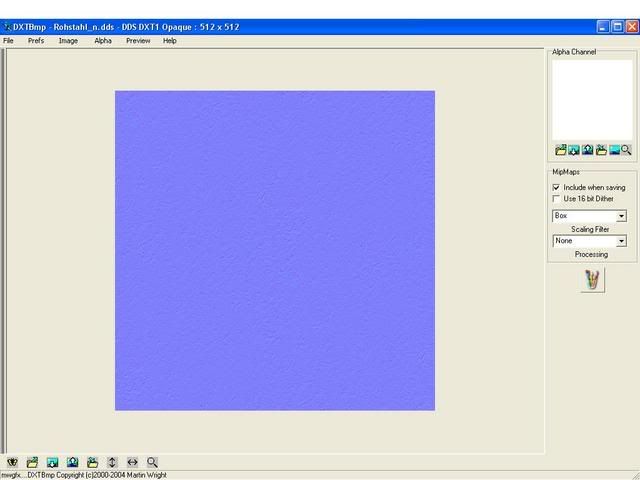Click the fifth icon in bottom toolbar
Image resolution: width=640 pixels, height=480 pixels.
92,462
